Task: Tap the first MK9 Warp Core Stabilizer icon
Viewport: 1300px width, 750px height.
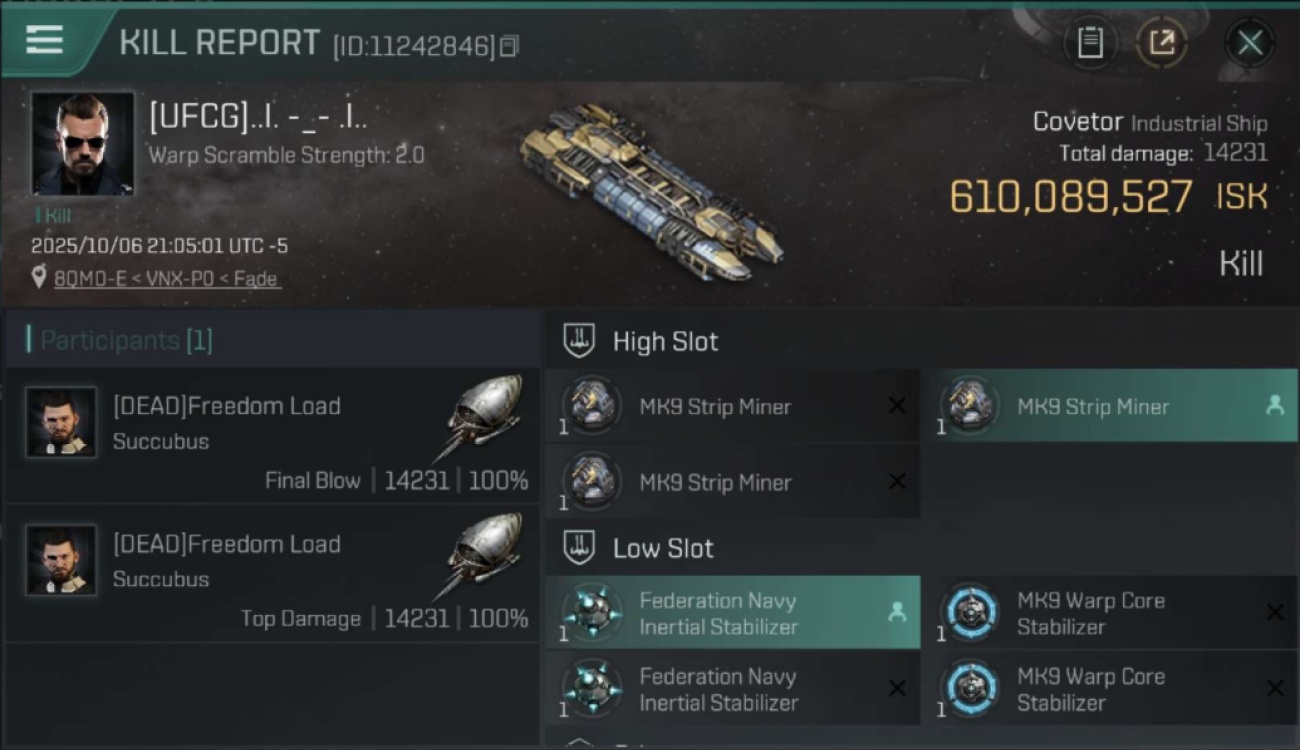Action: 972,613
